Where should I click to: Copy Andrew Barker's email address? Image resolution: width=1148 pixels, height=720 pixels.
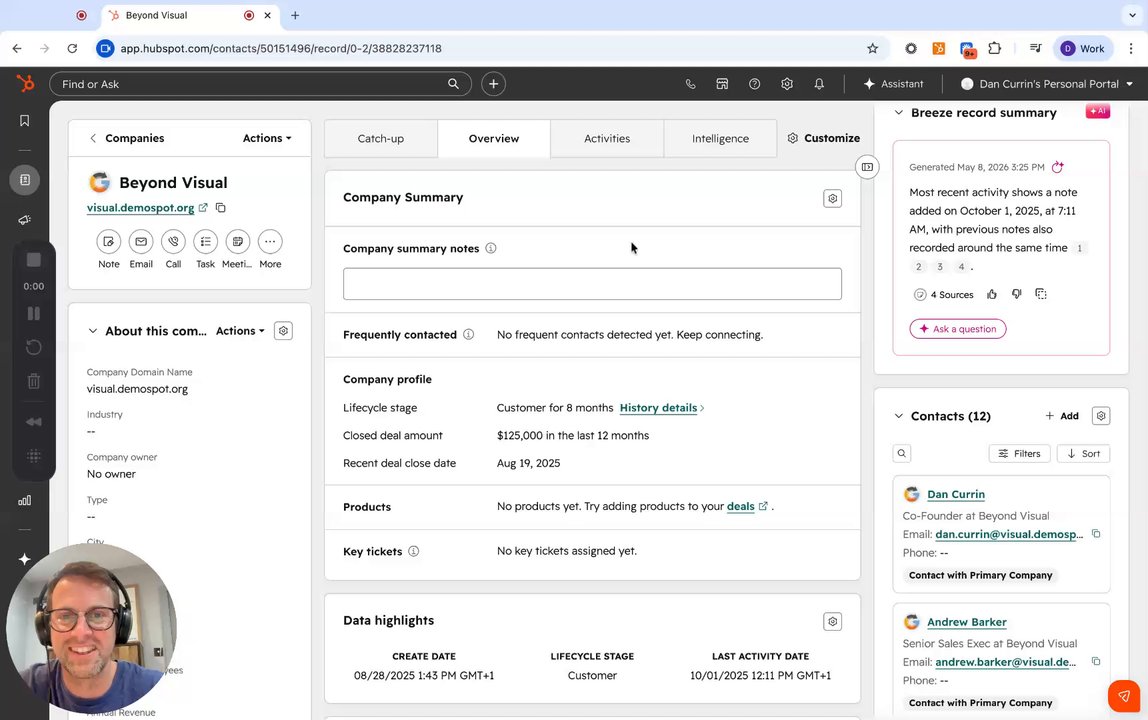1095,661
